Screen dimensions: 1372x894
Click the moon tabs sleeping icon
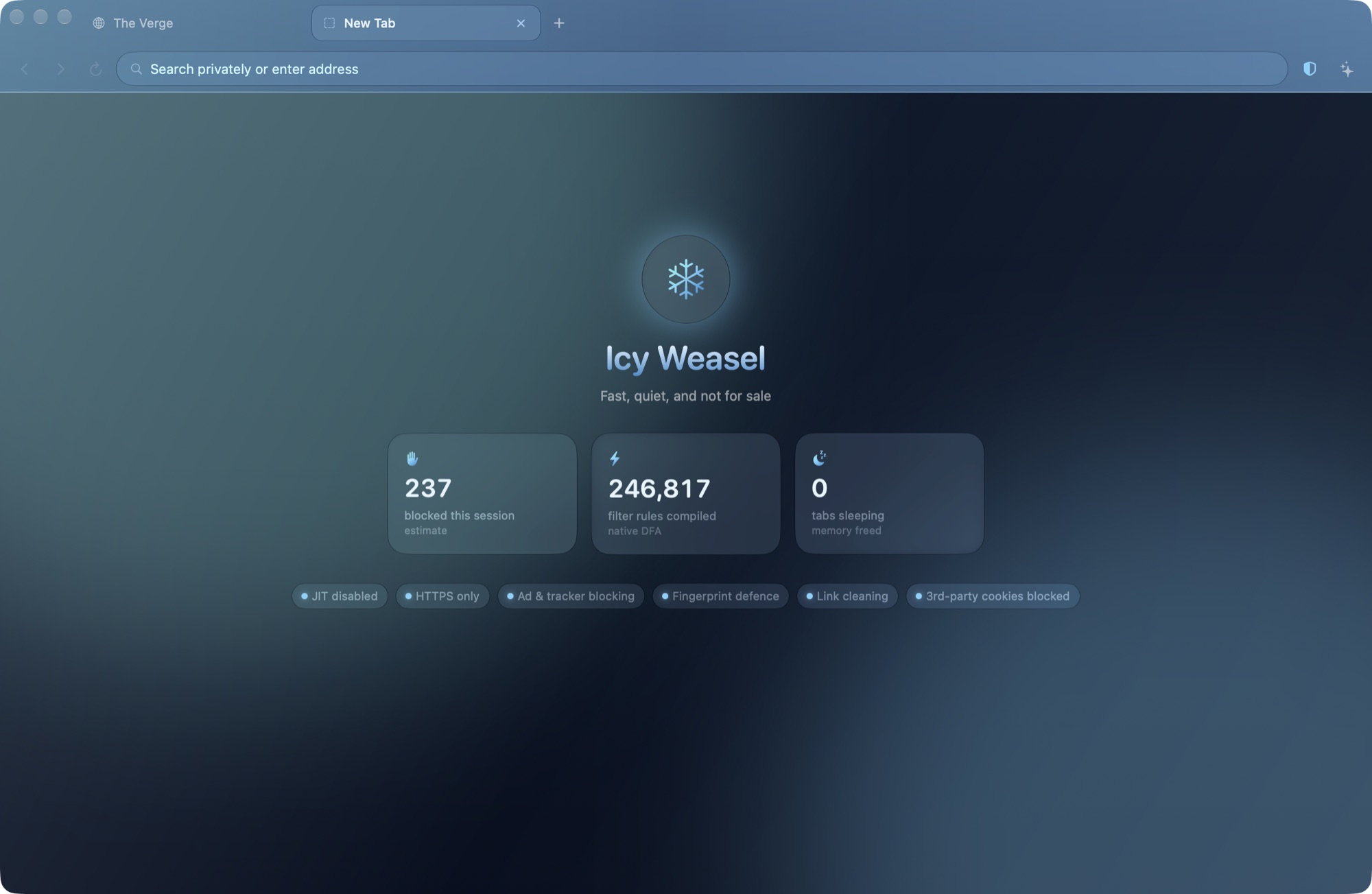819,458
